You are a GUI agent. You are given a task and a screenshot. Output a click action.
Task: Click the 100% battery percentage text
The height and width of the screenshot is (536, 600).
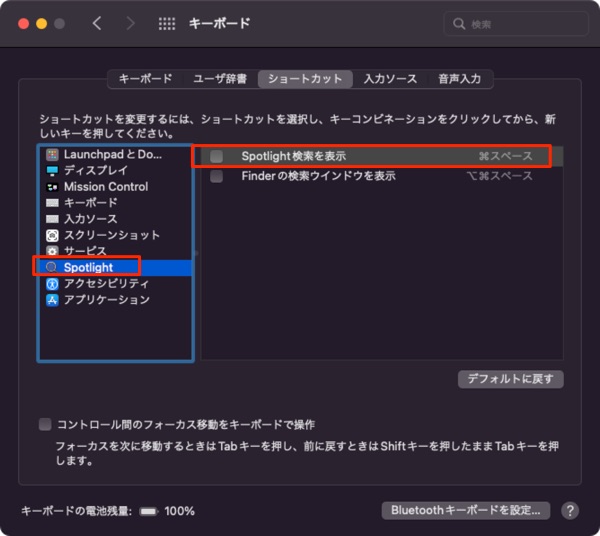coord(179,511)
